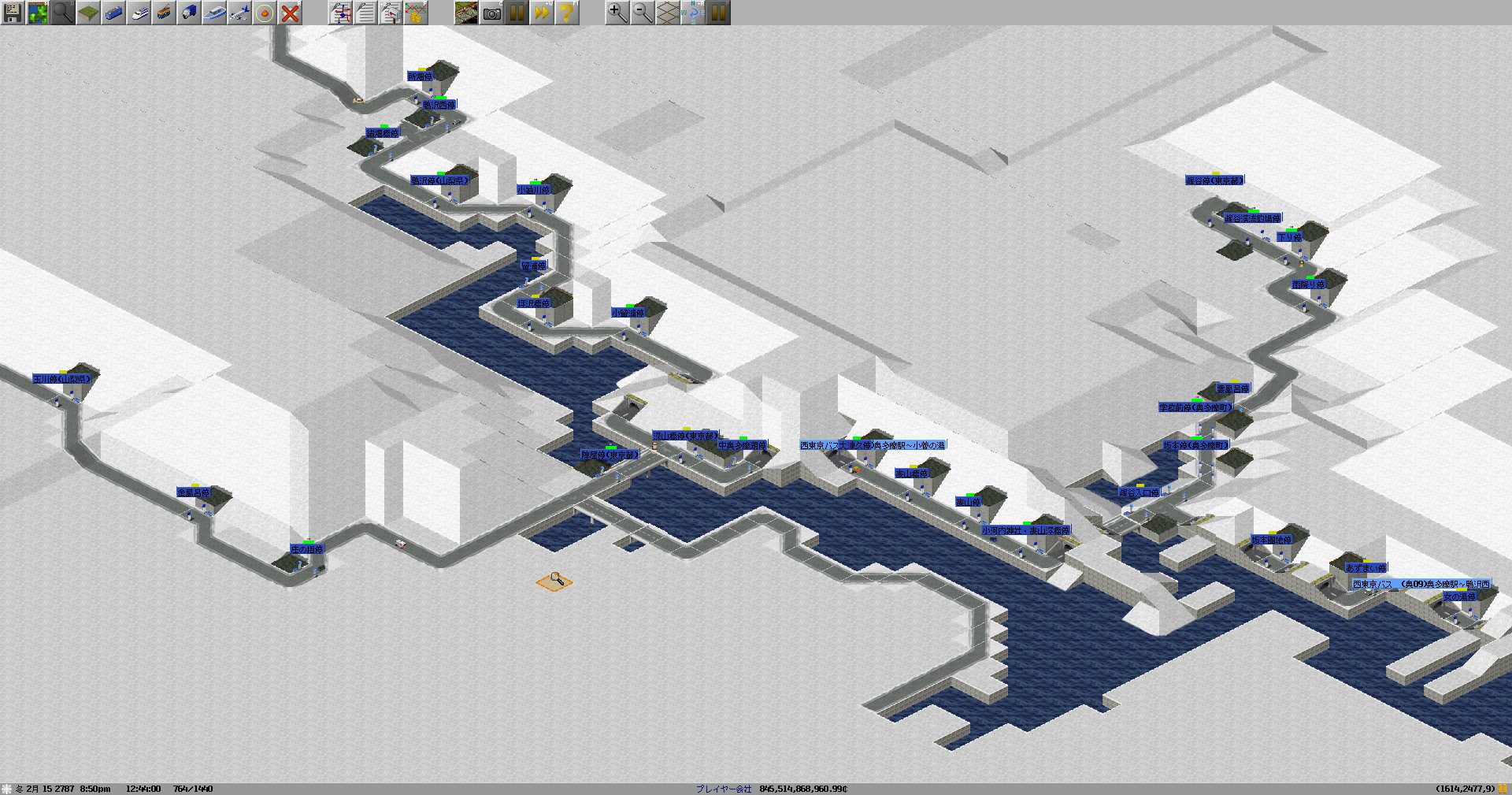Open the lists document icon
The width and height of the screenshot is (1512, 795).
pos(365,13)
